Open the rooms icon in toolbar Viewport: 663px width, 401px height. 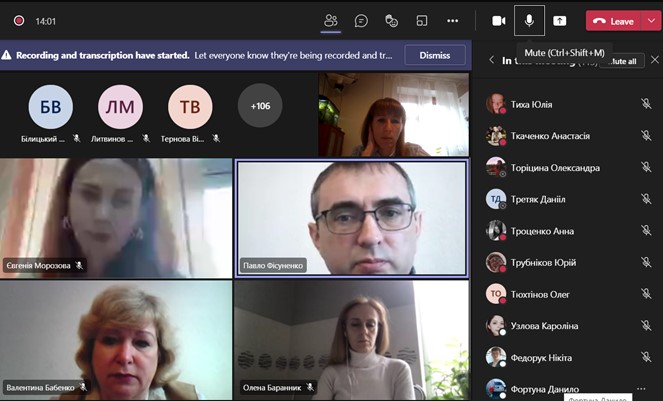422,21
